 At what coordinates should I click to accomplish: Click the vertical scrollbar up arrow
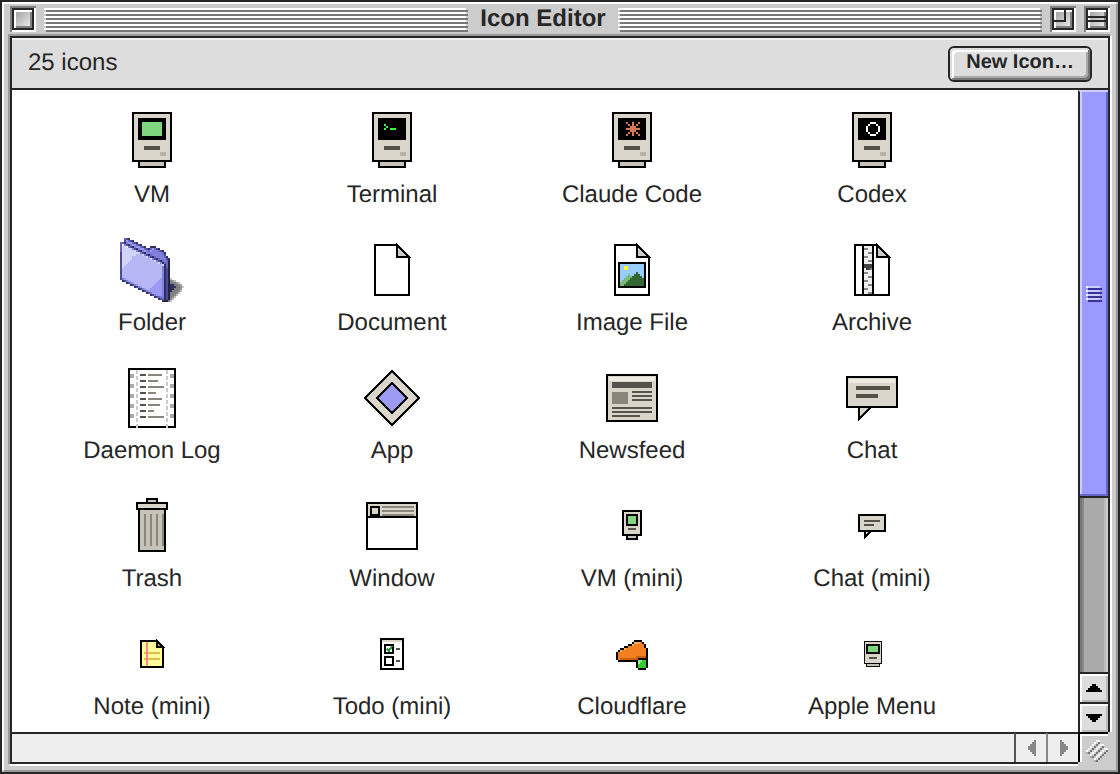1094,689
